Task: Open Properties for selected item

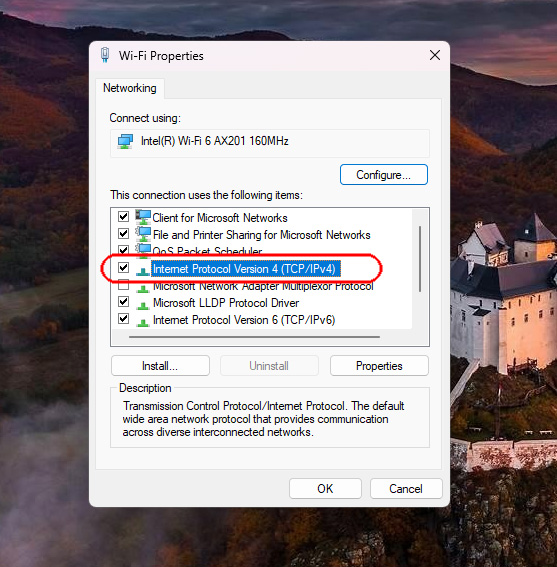Action: pos(379,366)
